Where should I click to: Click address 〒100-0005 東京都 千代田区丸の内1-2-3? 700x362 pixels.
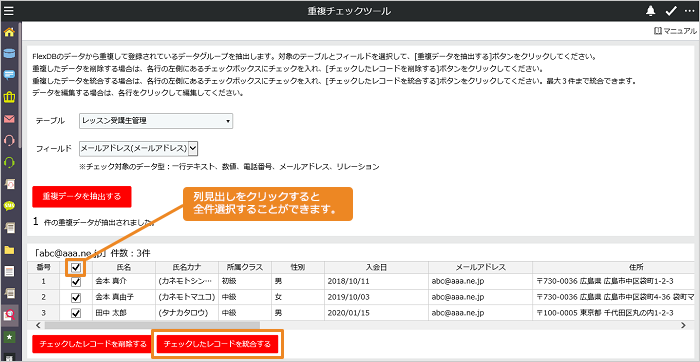pos(604,312)
